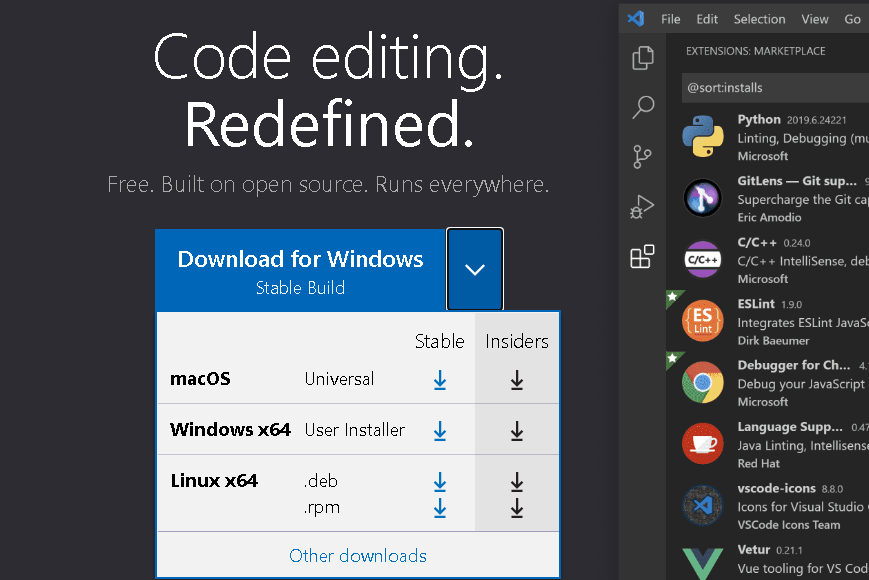Download Linux .rpm Insiders package

tap(517, 508)
